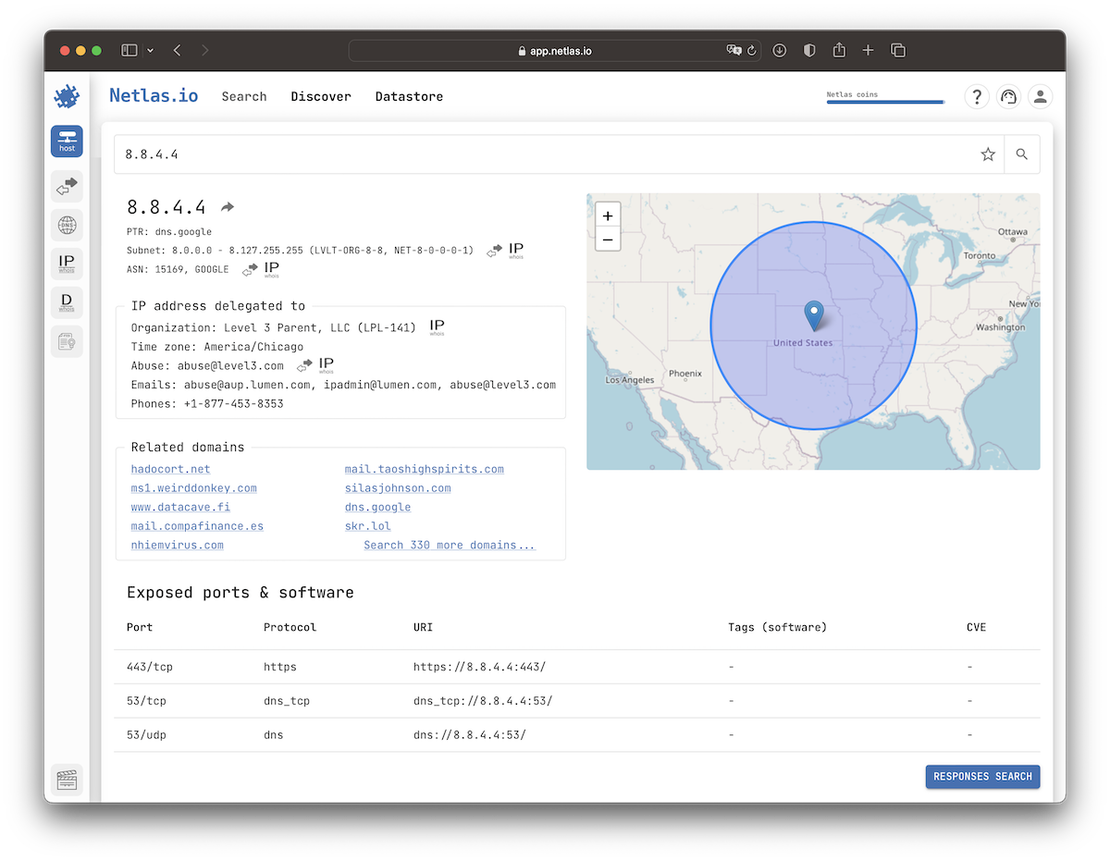Toggle the shield icon in the browser toolbar
1110x861 pixels.
click(x=809, y=50)
